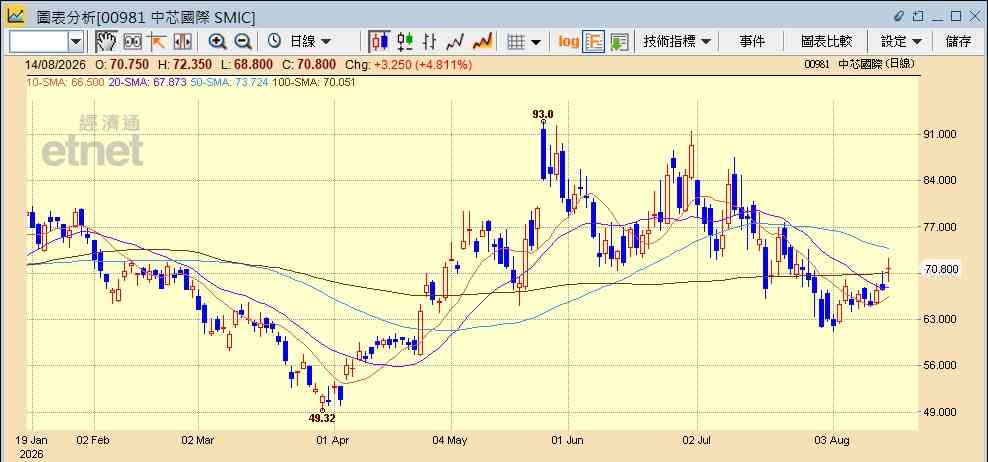
Task: Open the grid options dropdown arrow
Action: (x=536, y=42)
